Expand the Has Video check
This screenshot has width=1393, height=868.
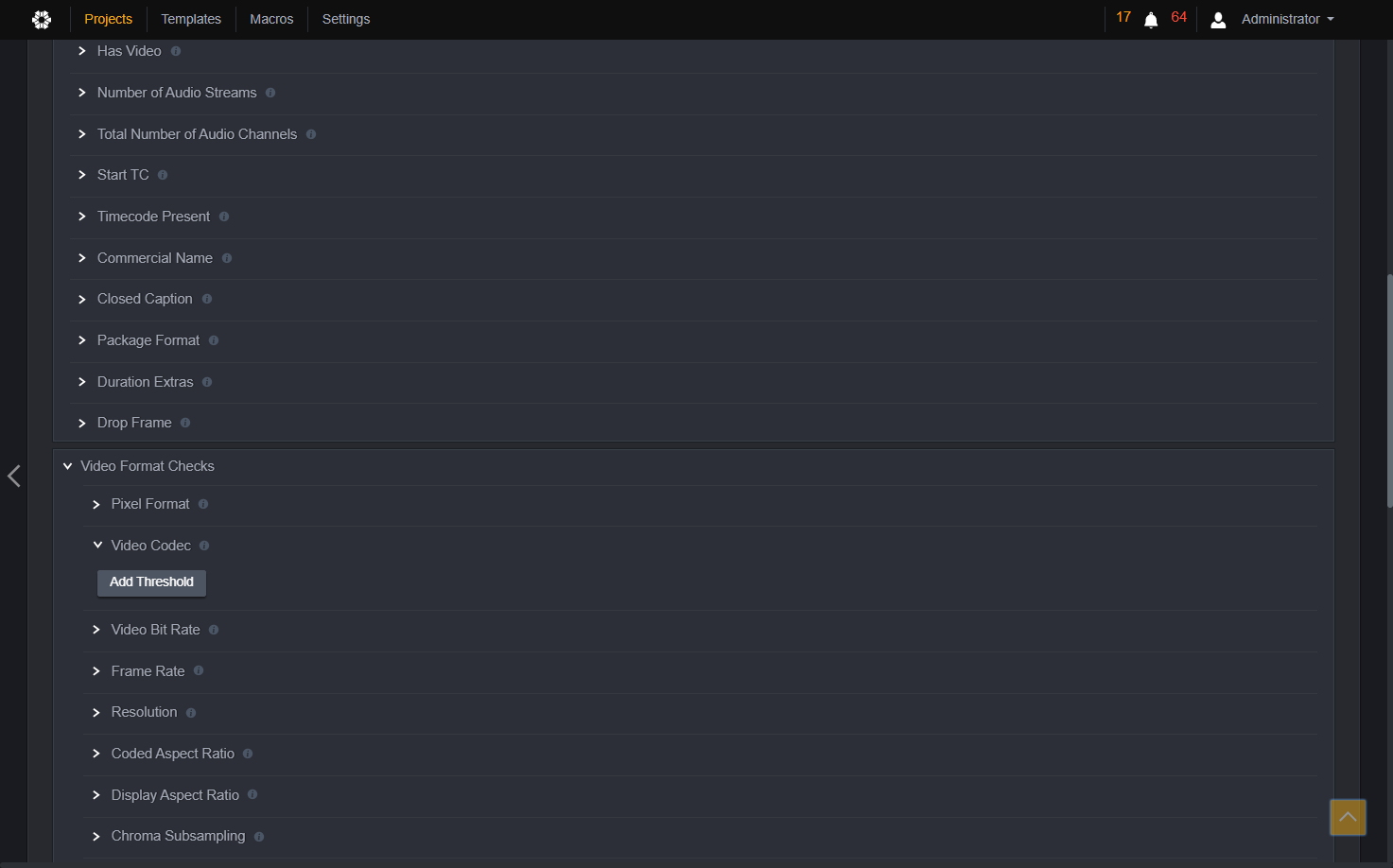pyautogui.click(x=82, y=51)
